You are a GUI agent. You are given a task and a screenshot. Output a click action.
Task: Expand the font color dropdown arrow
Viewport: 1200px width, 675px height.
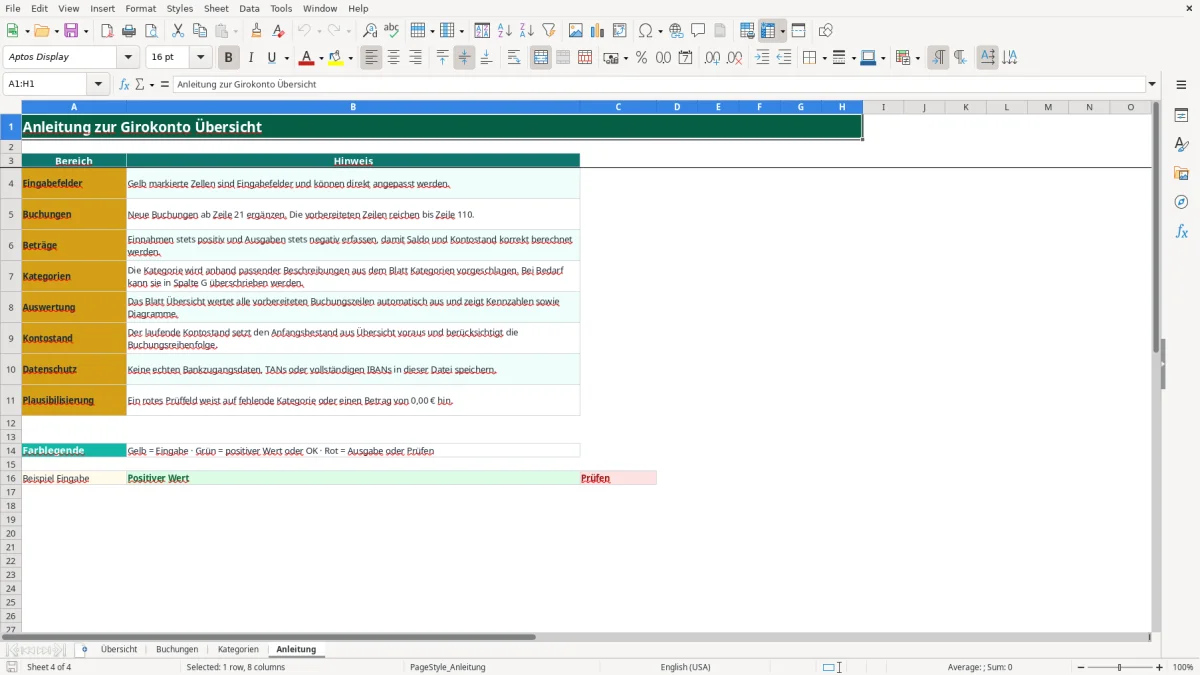[x=320, y=58]
